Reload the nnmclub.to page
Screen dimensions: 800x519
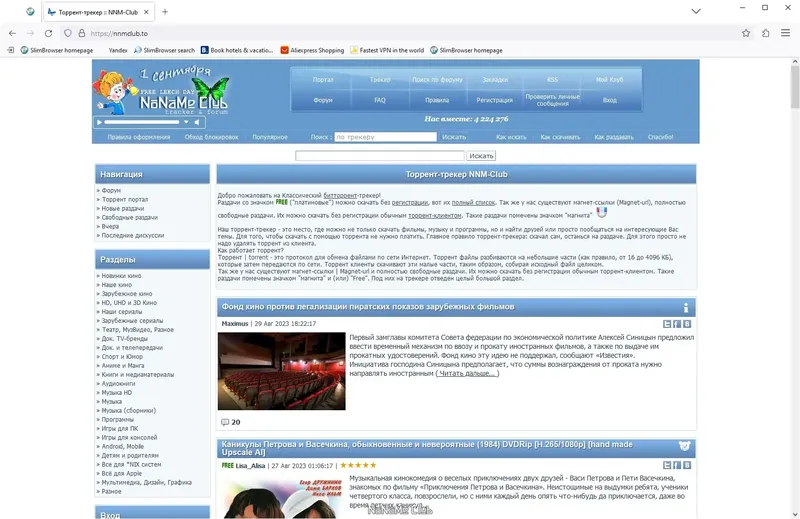pos(48,33)
